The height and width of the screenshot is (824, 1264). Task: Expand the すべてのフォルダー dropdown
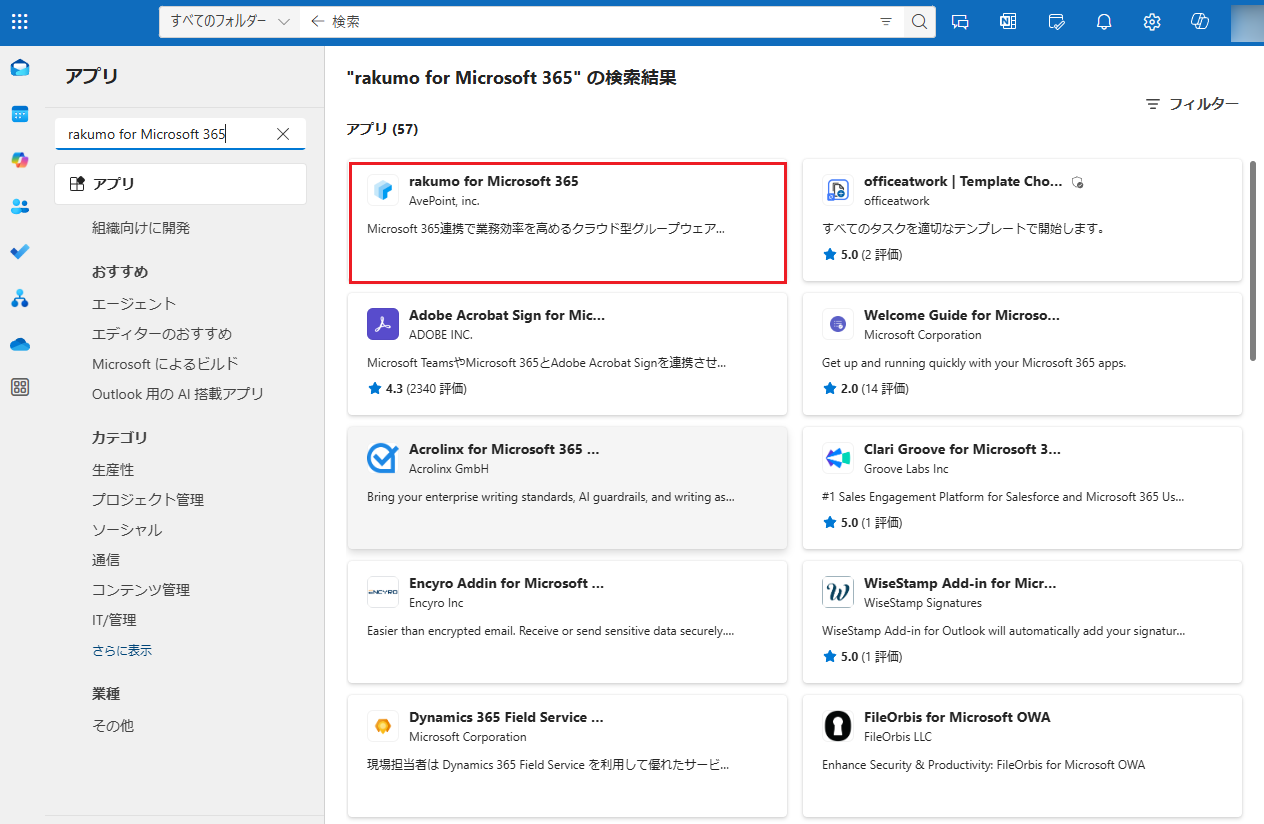[229, 21]
